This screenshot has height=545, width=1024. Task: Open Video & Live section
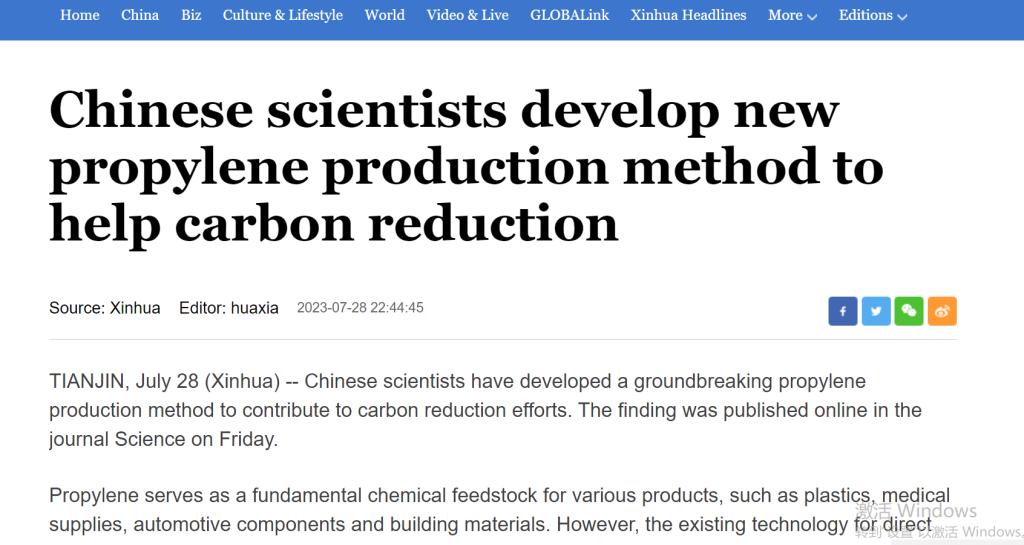467,15
